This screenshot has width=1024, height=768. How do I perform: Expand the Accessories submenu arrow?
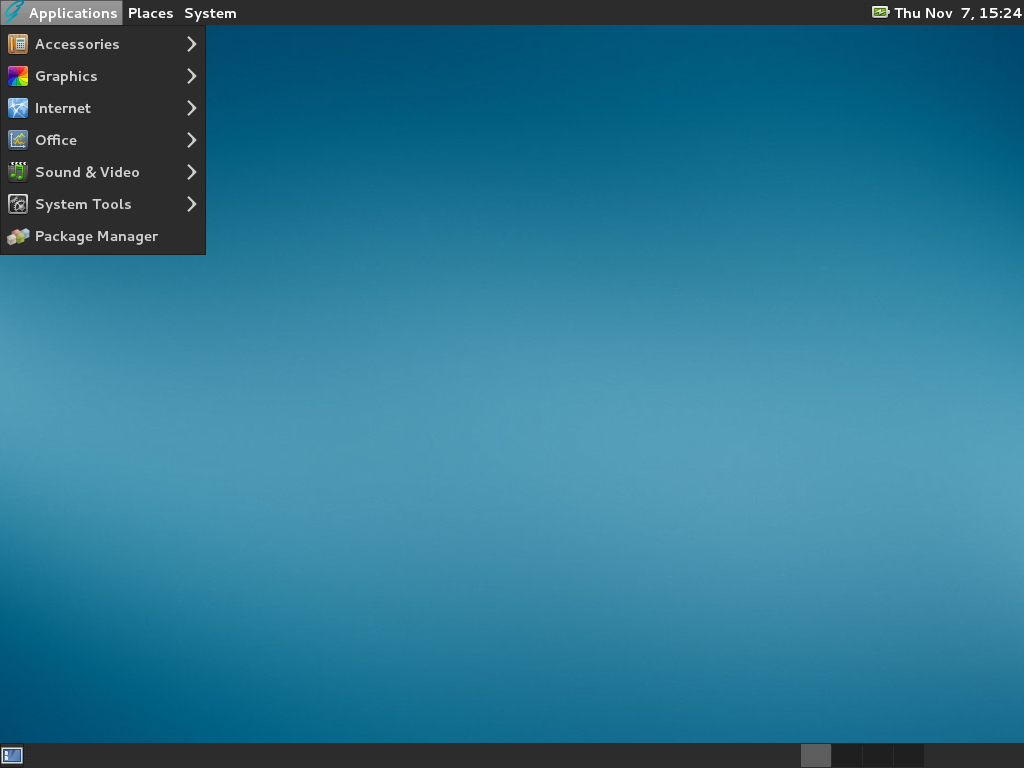click(x=191, y=44)
